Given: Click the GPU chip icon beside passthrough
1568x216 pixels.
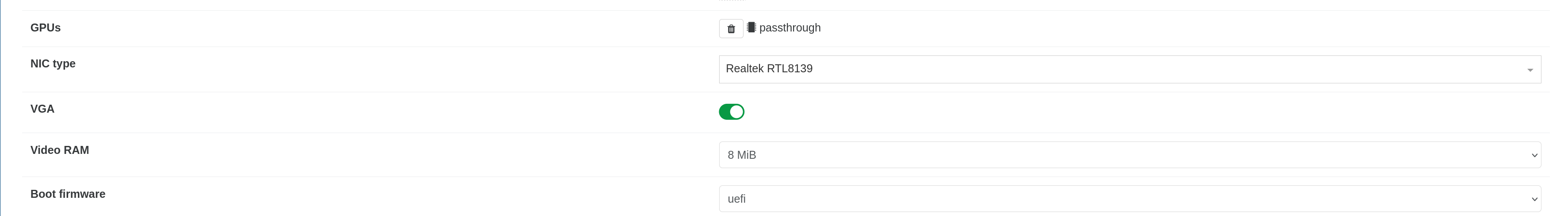Looking at the screenshot, I should (751, 27).
